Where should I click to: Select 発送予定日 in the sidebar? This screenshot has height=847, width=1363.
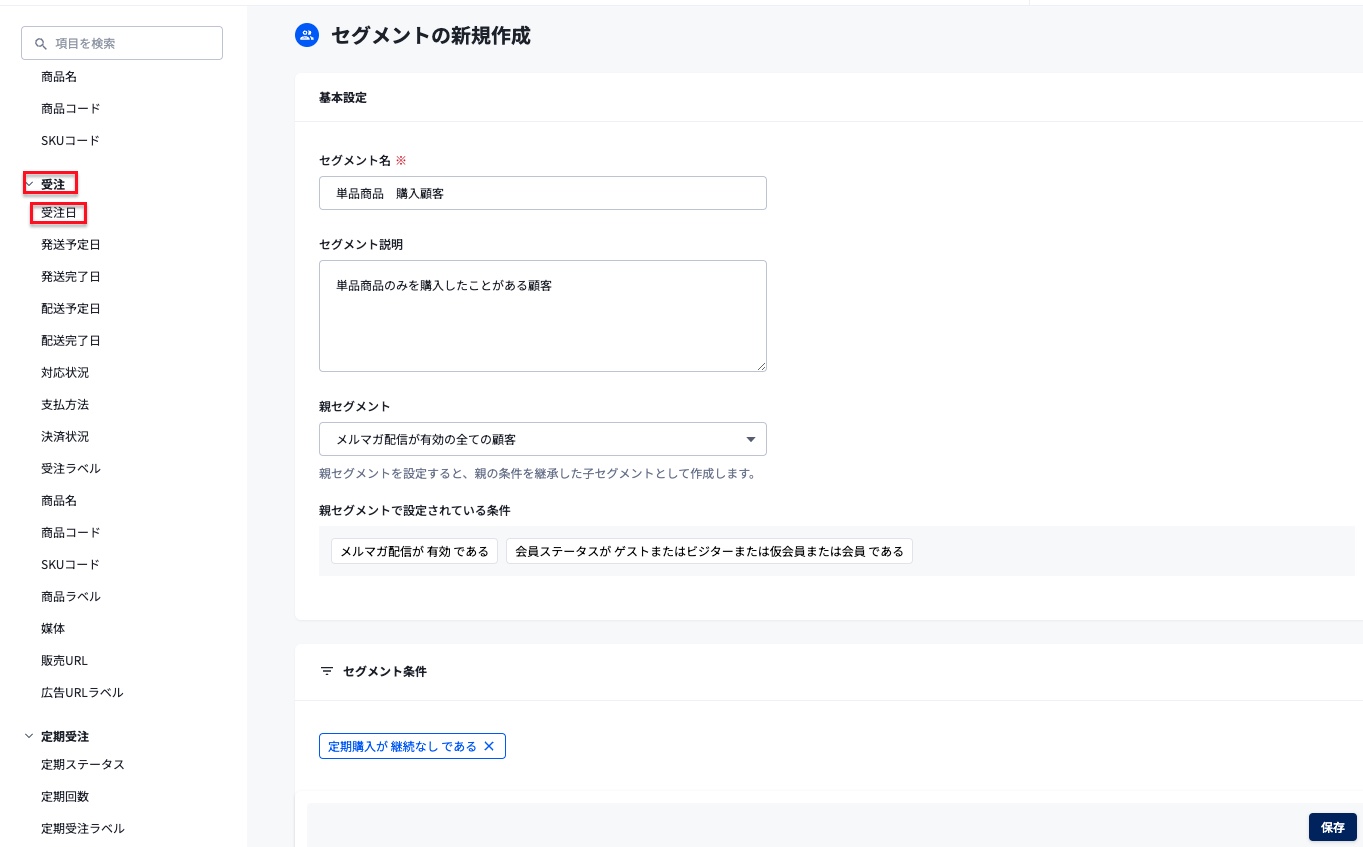[x=71, y=244]
